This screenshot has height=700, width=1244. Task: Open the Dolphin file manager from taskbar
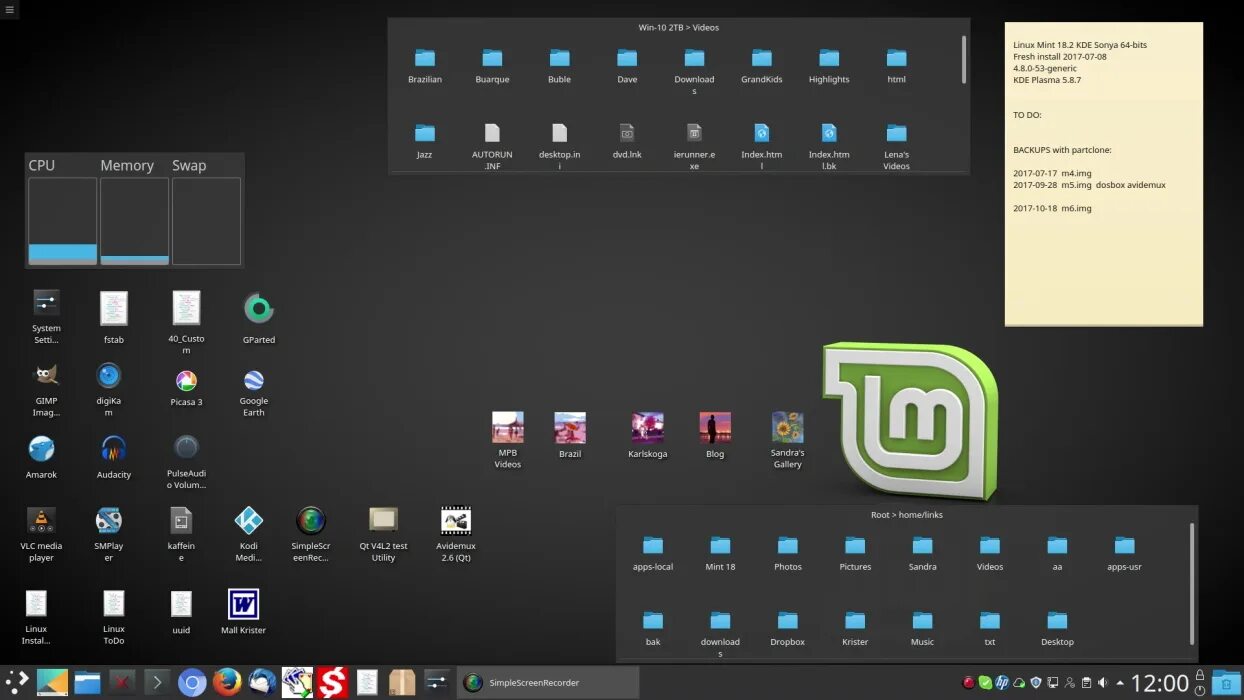tap(87, 683)
